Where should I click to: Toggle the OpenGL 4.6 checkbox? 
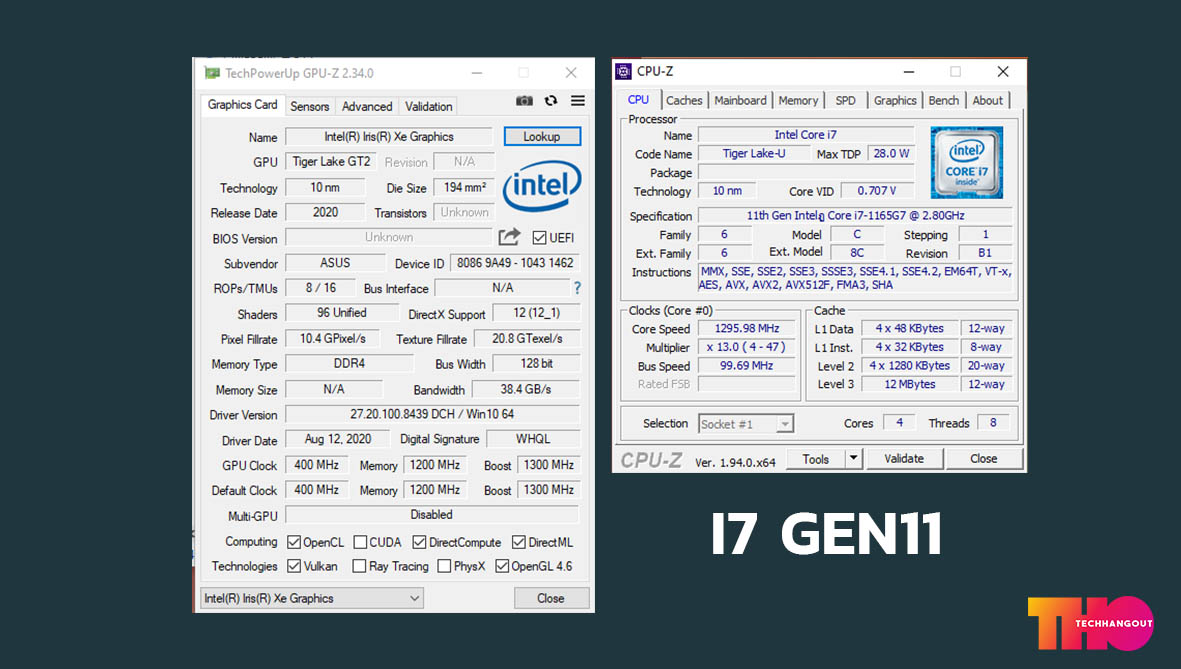502,566
